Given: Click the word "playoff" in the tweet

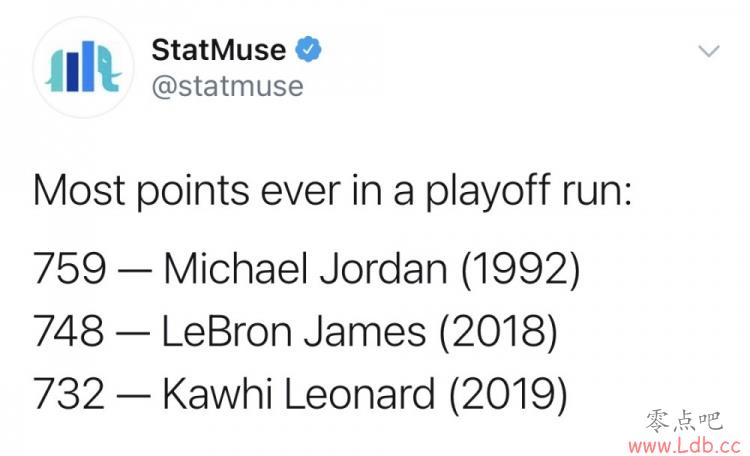Looking at the screenshot, I should pos(487,191).
